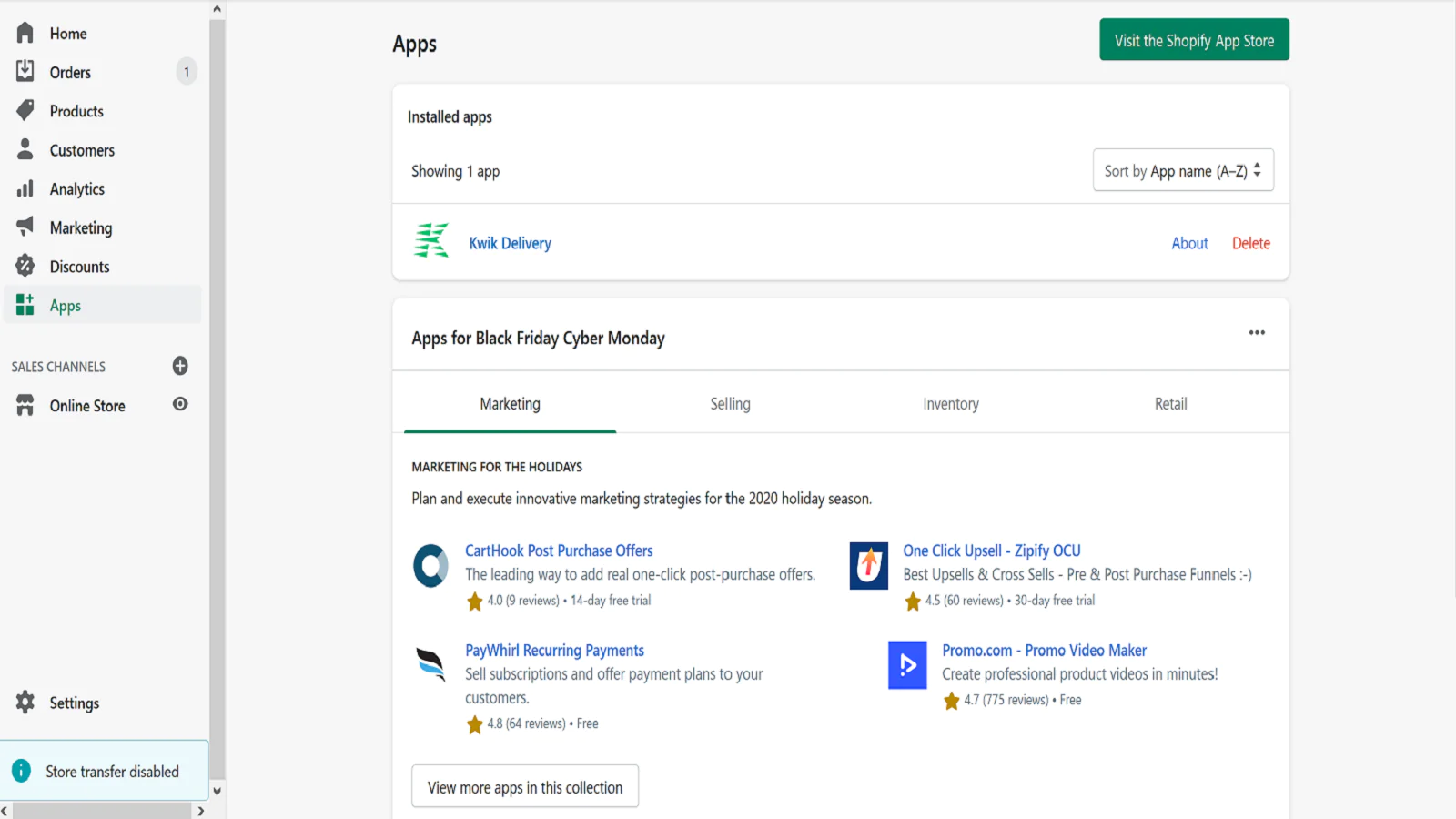The width and height of the screenshot is (1456, 819).
Task: Click Visit the Shopify App Store button
Action: pos(1194,40)
